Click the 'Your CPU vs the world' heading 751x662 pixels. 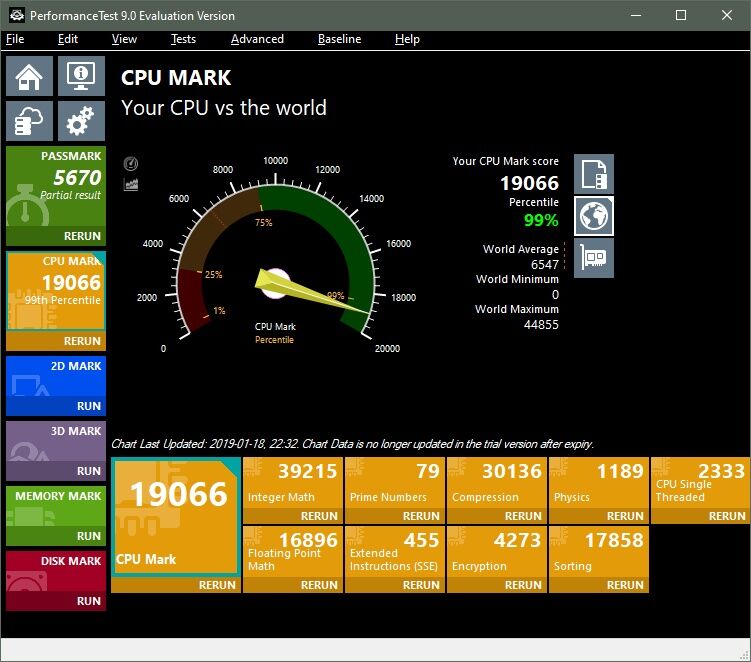pos(224,108)
